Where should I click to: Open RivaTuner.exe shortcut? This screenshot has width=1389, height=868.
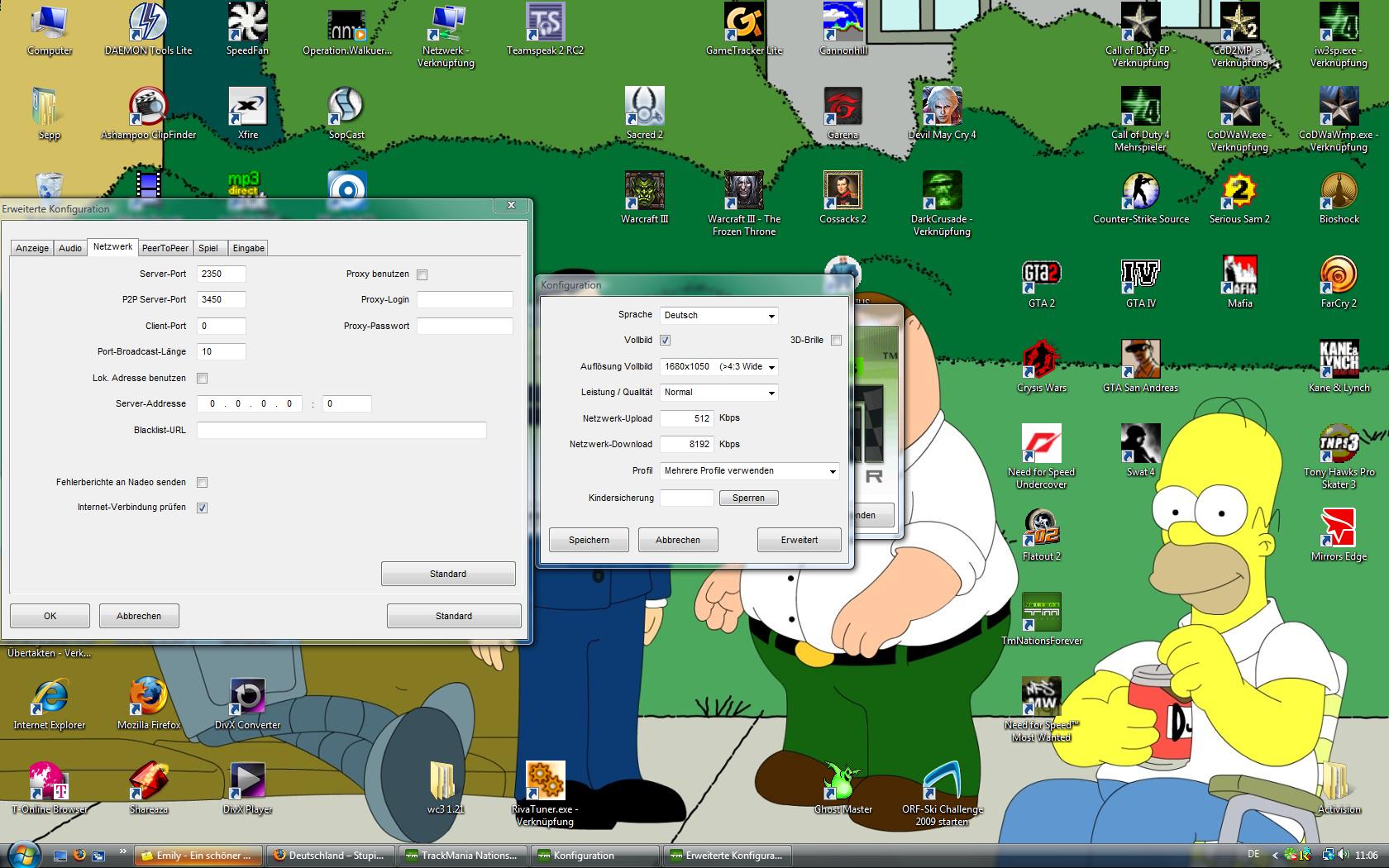[x=545, y=794]
